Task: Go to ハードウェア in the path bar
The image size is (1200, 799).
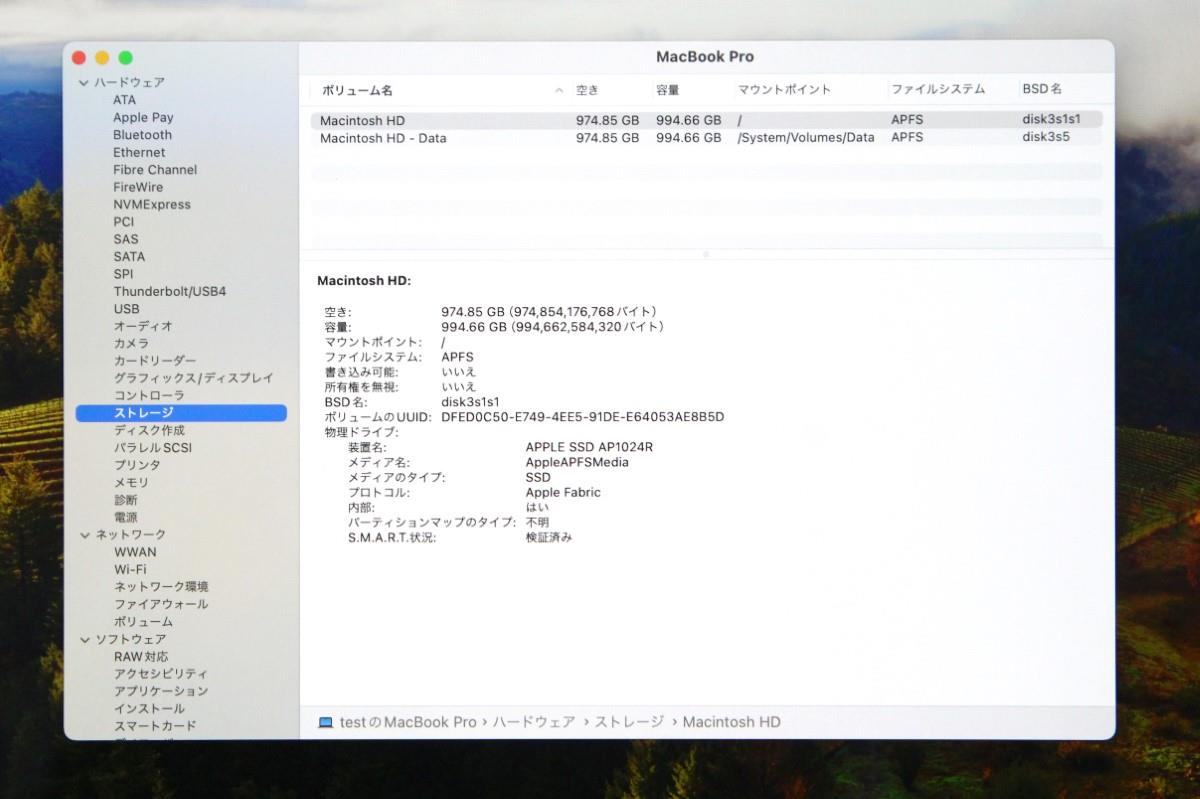Action: [534, 722]
